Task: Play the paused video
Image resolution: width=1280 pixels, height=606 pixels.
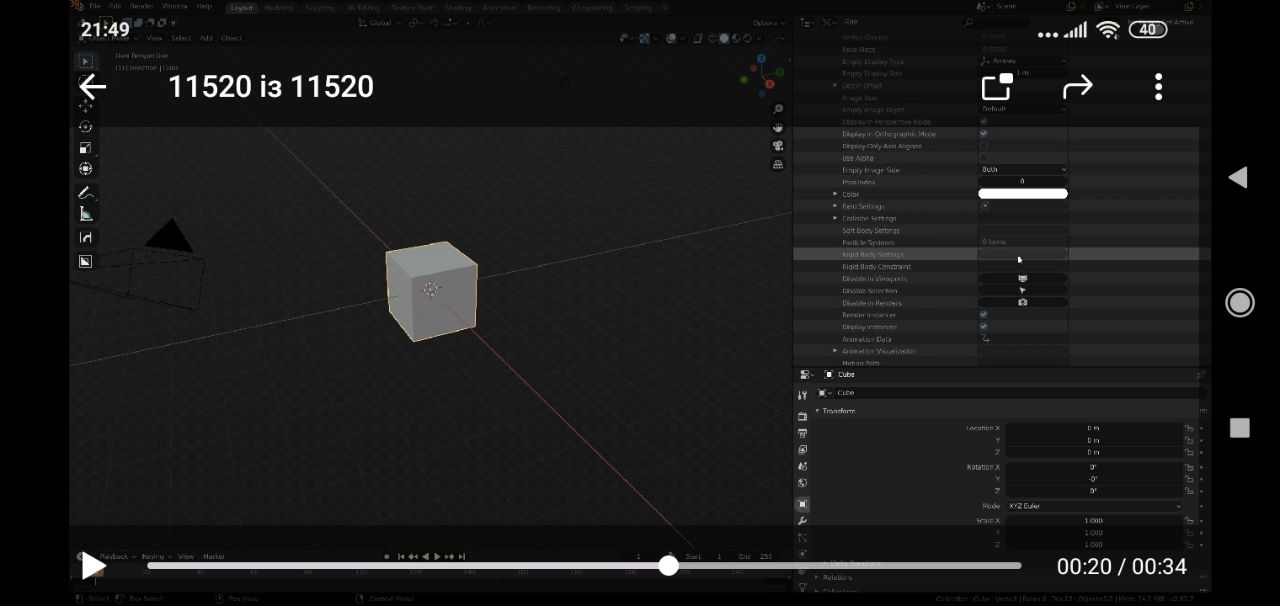Action: coord(93,566)
